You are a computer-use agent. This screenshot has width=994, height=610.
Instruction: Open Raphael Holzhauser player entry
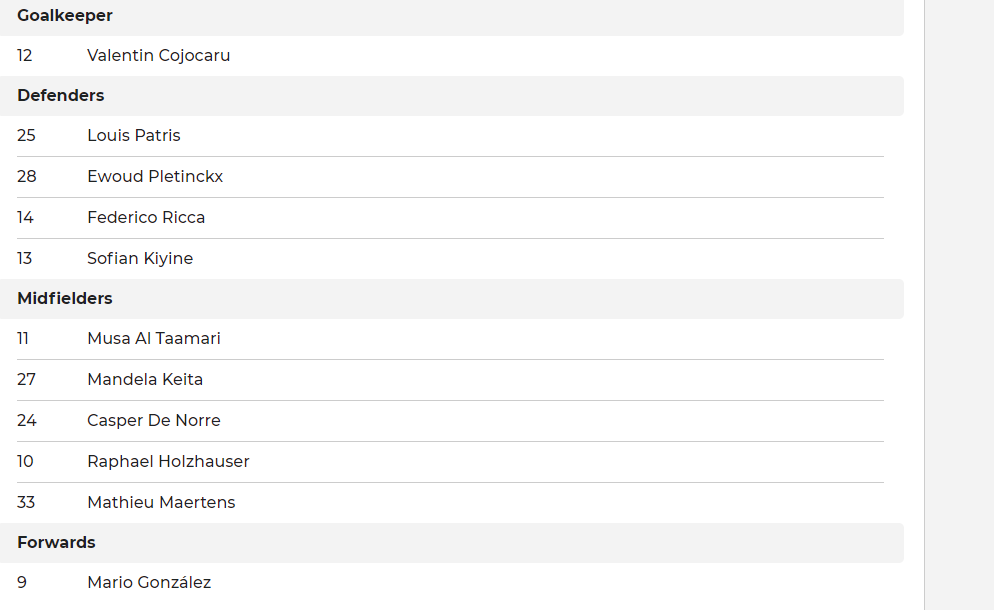[x=168, y=462]
